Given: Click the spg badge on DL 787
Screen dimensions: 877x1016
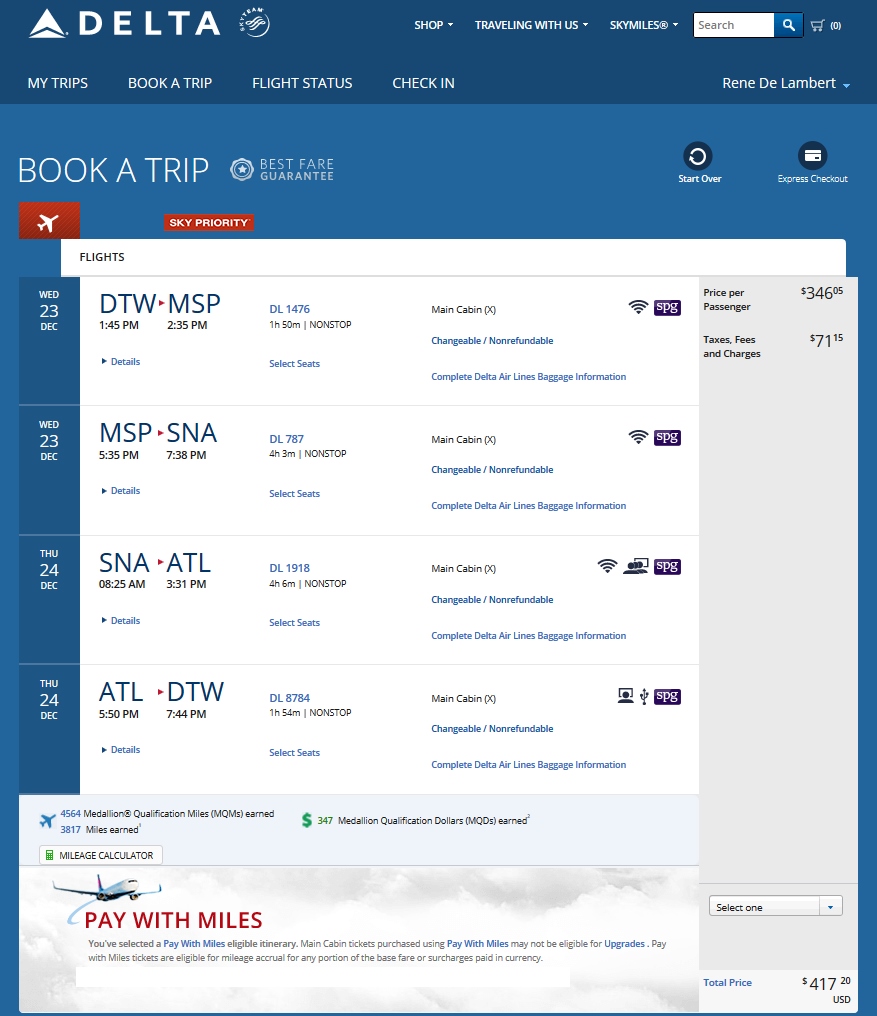Looking at the screenshot, I should (x=667, y=437).
